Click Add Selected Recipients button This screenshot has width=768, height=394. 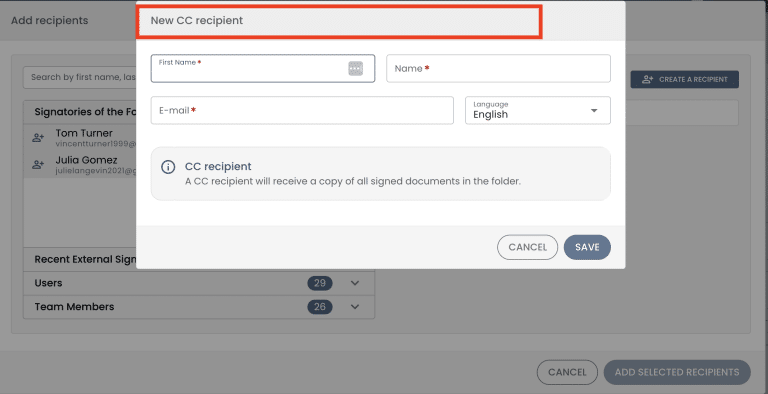pyautogui.click(x=677, y=372)
